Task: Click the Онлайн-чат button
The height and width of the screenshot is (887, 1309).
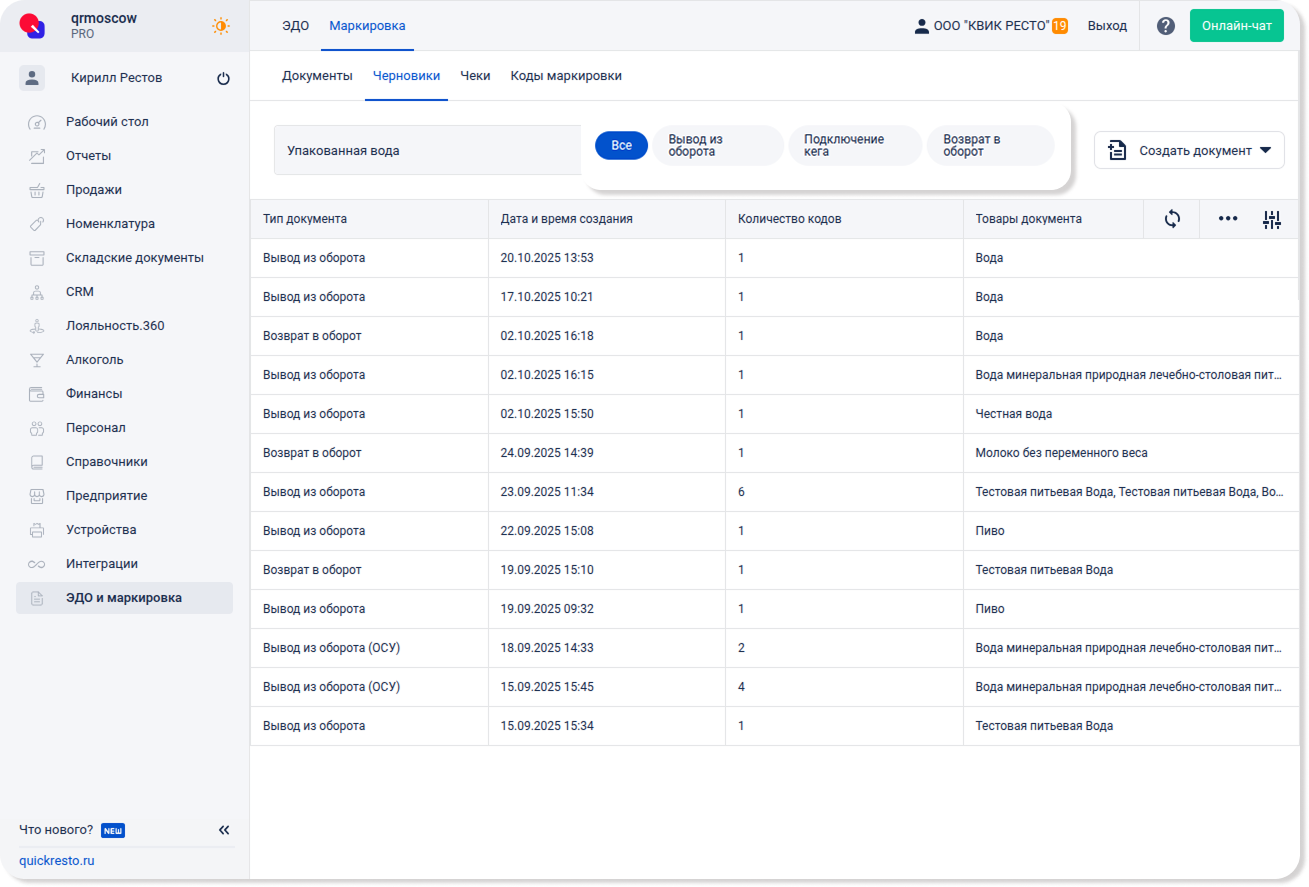Action: click(x=1236, y=26)
